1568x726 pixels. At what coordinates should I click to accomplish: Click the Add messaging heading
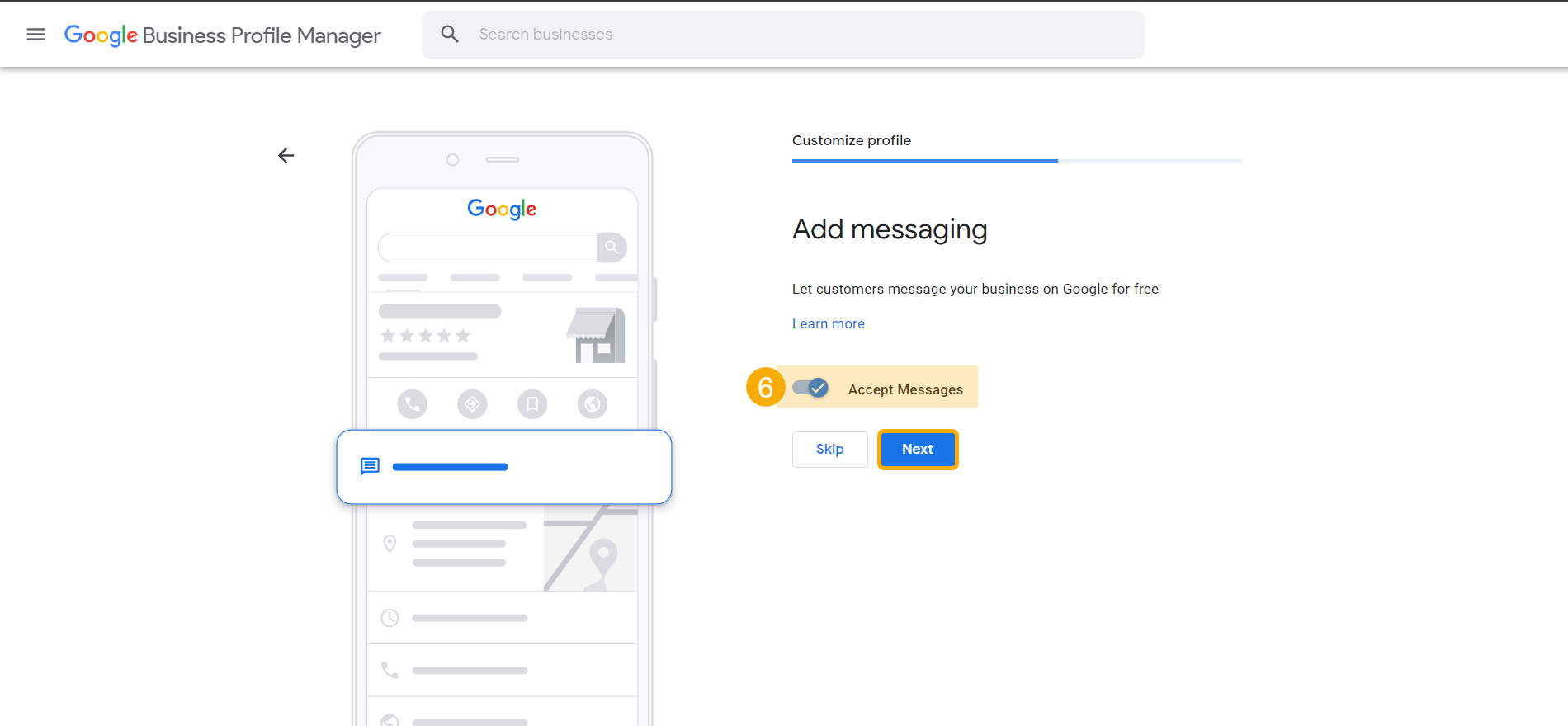890,229
